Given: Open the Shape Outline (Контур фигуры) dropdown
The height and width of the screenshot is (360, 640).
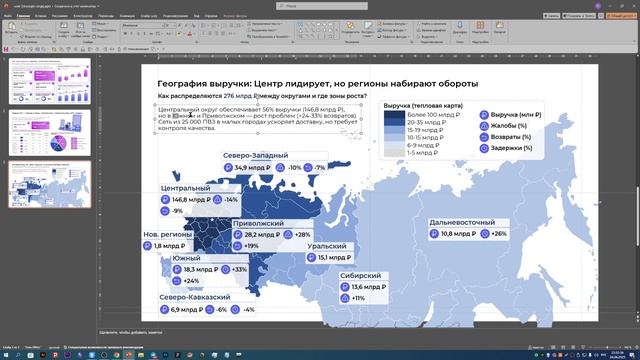Looking at the screenshot, I should pyautogui.click(x=392, y=30).
